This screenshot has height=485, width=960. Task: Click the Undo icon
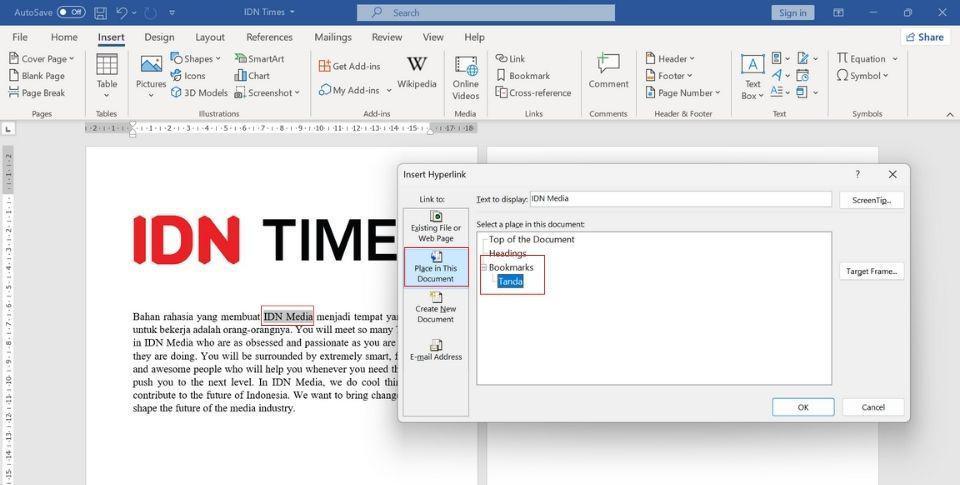point(121,12)
